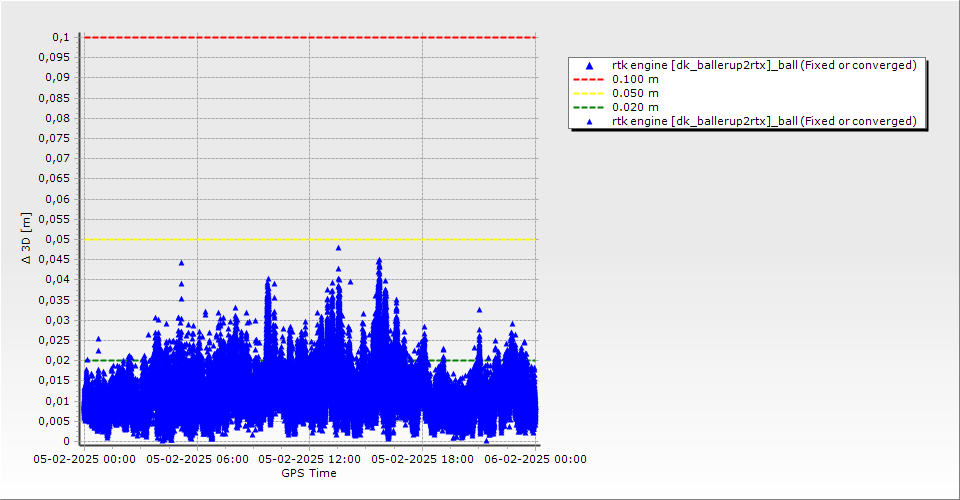
Task: Click the yellow dashed line legend symbol
Action: (588, 94)
